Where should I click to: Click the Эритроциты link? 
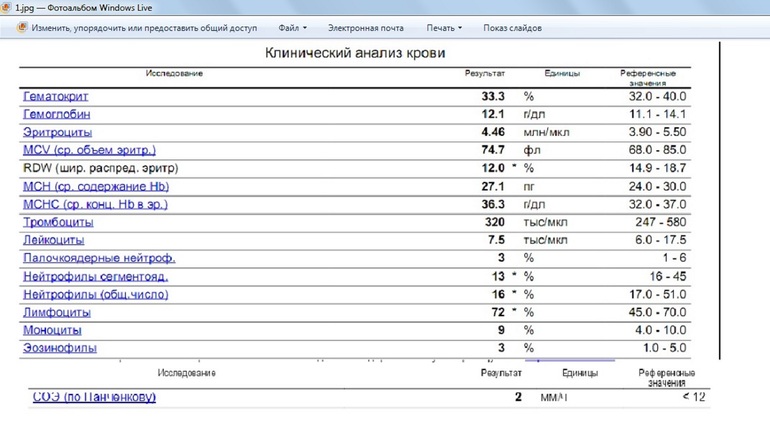coord(57,132)
